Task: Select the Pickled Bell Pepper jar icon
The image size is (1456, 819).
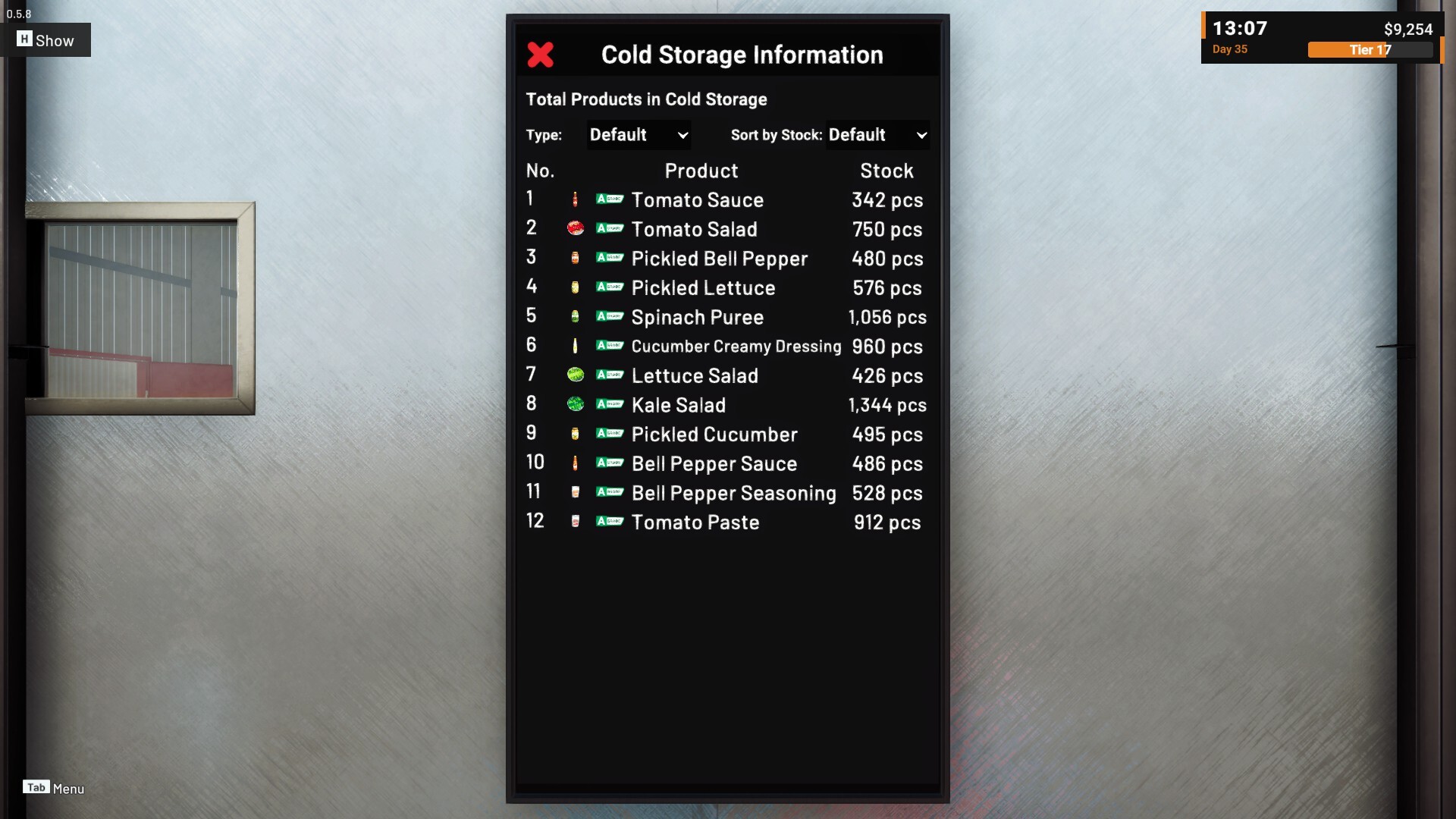Action: [x=575, y=258]
